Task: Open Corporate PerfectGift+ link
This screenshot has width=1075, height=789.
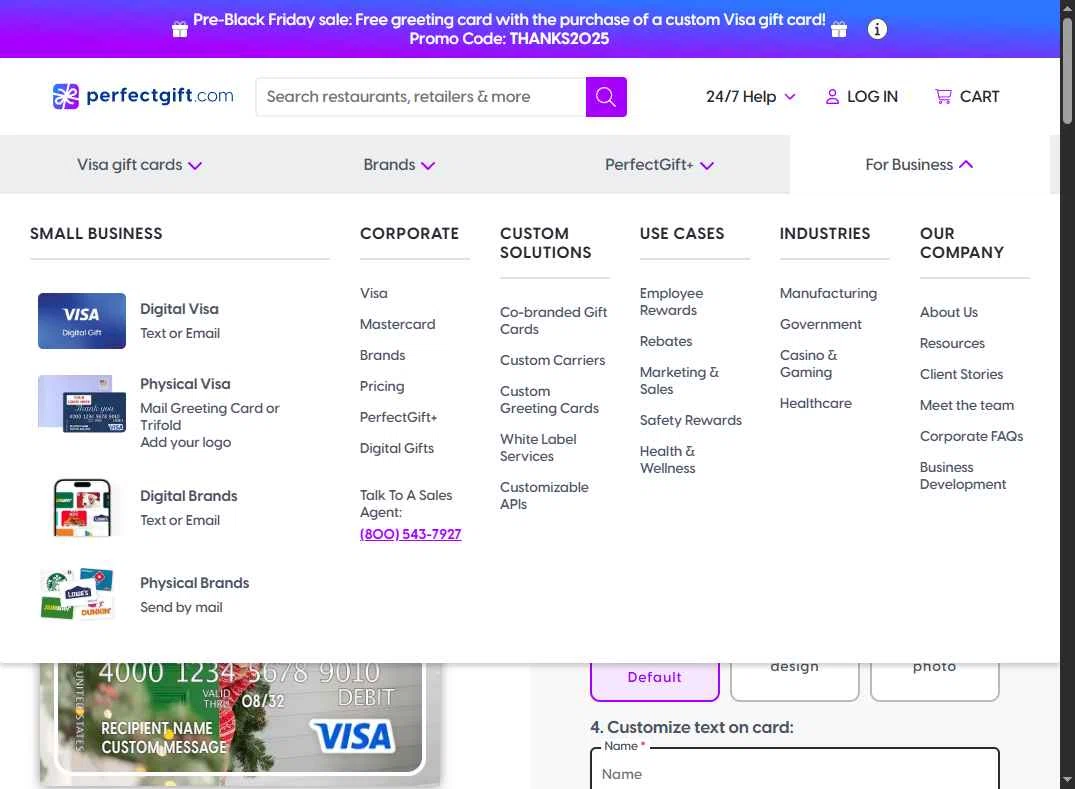Action: coord(398,417)
